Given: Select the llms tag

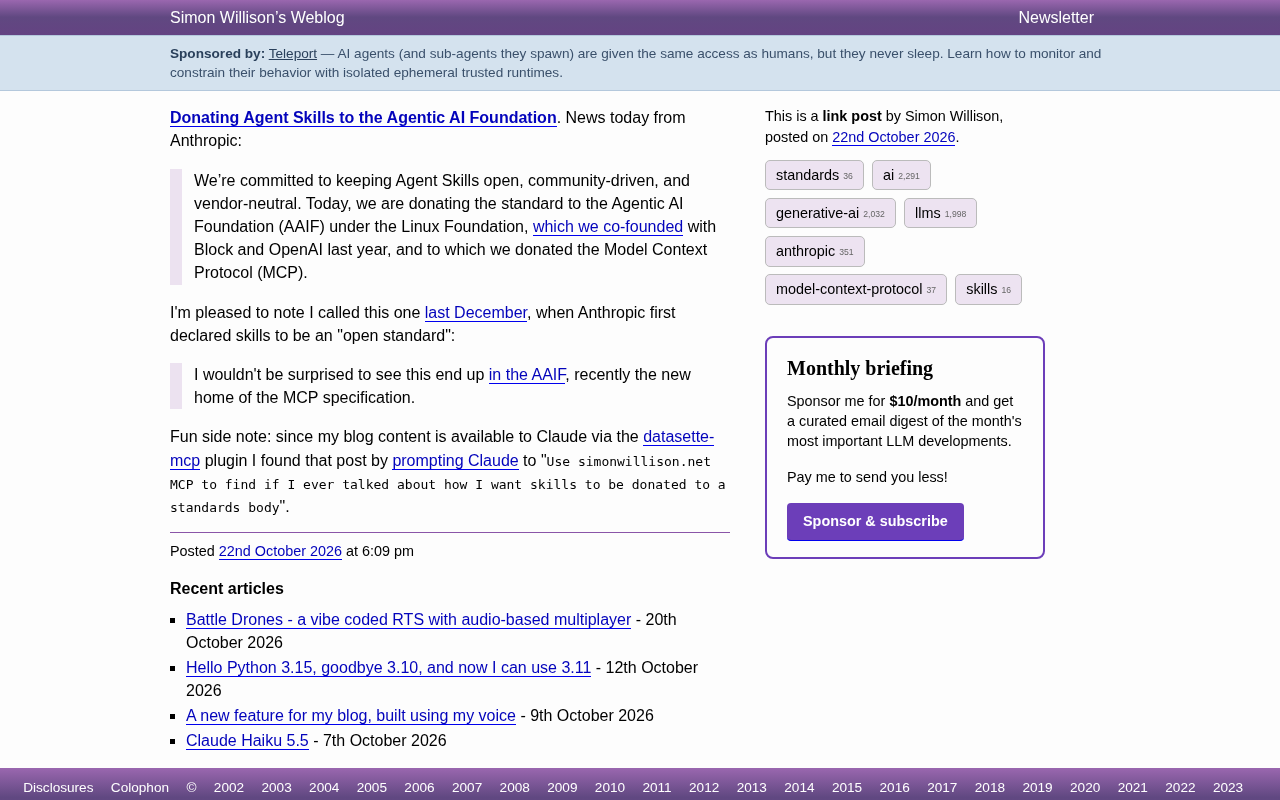Looking at the screenshot, I should [x=940, y=213].
